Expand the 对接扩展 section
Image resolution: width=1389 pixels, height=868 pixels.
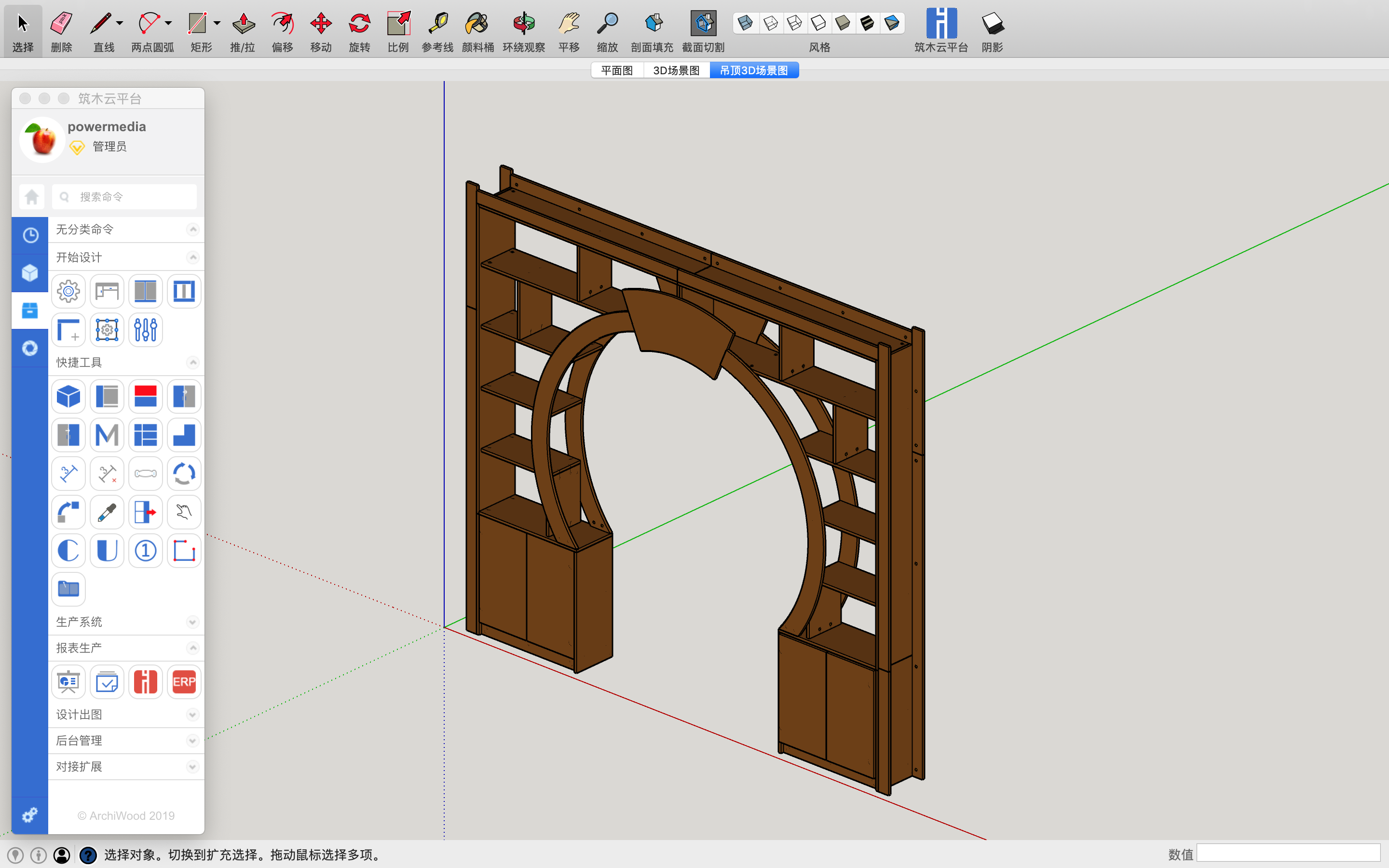coord(193,767)
